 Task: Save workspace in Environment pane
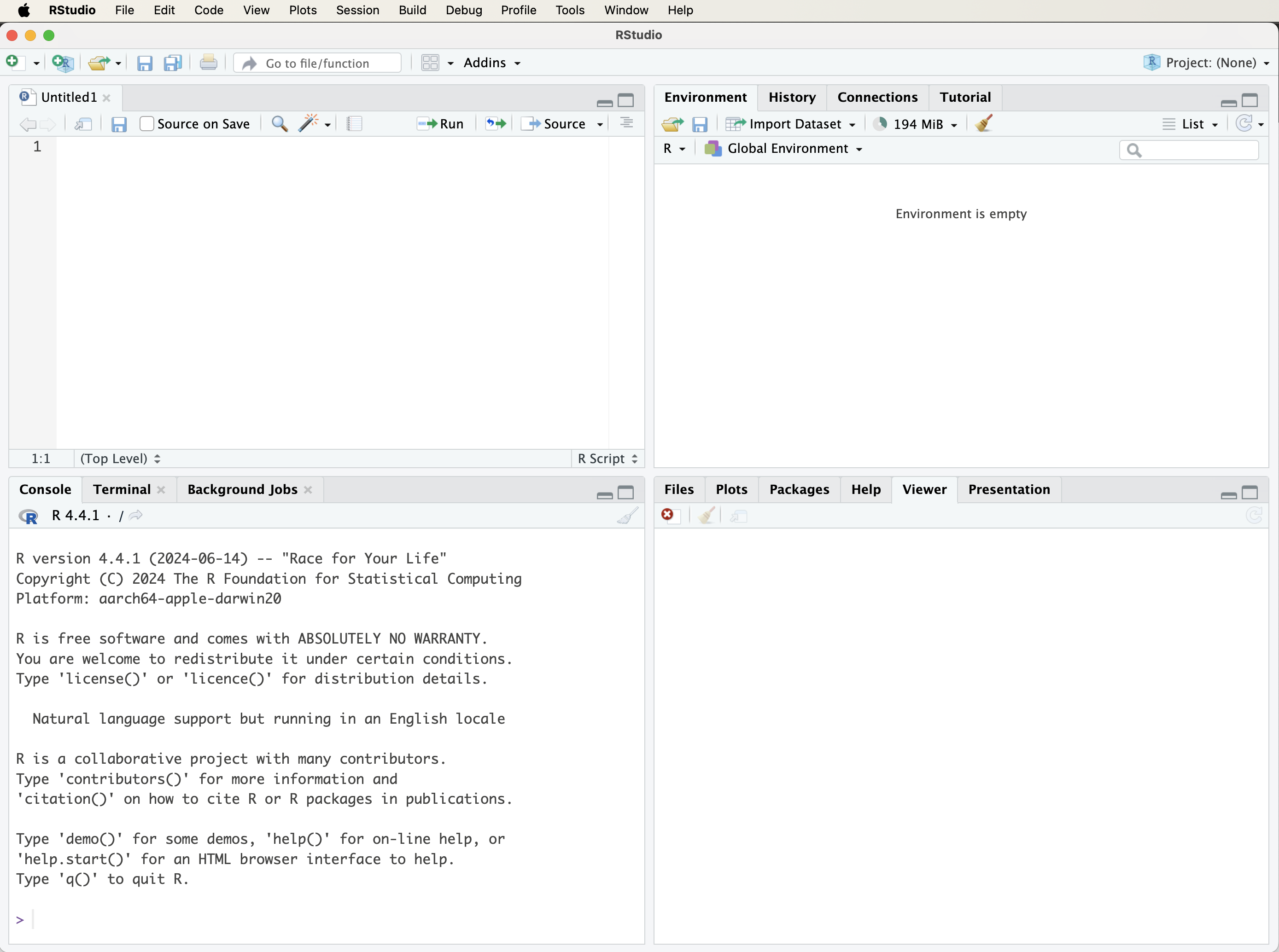pos(700,124)
